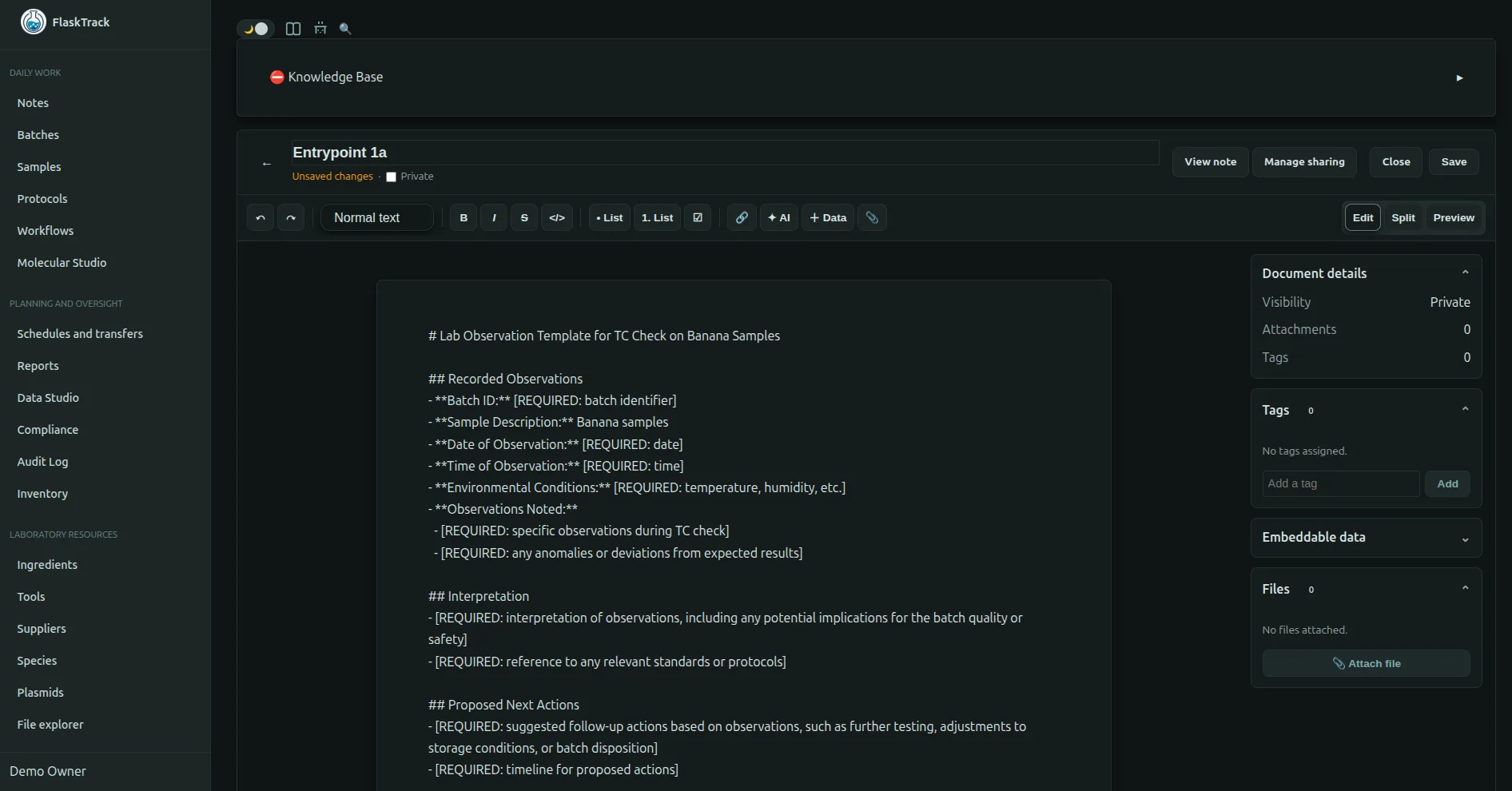Screen dimensions: 1512x791
Task: Save the note
Action: [1454, 161]
